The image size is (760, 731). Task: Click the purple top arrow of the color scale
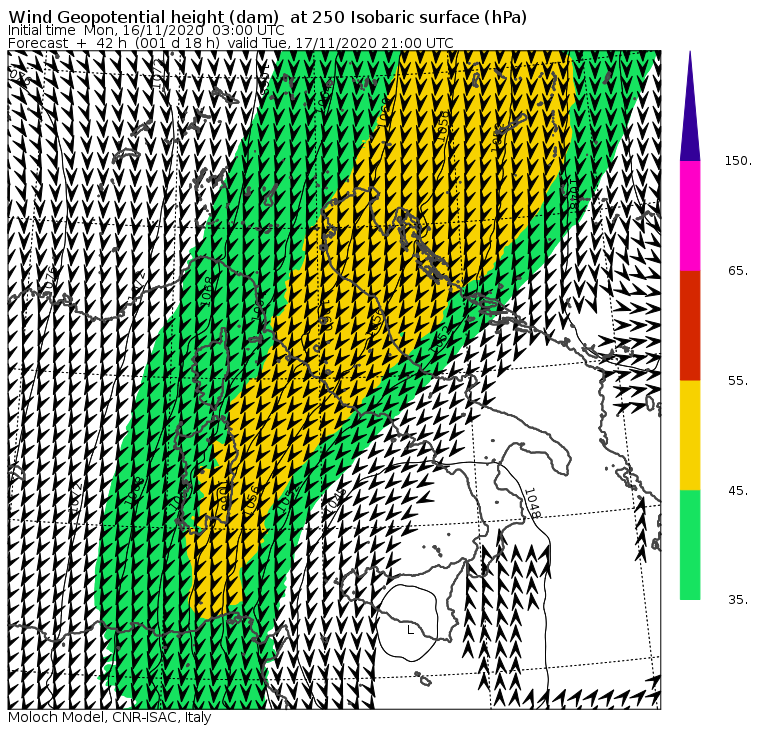coord(690,106)
